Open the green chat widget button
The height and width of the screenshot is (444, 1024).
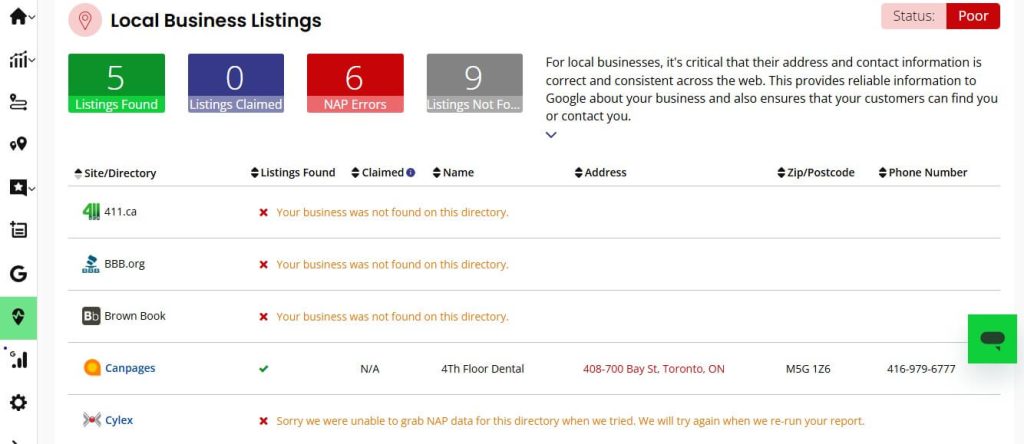click(992, 339)
